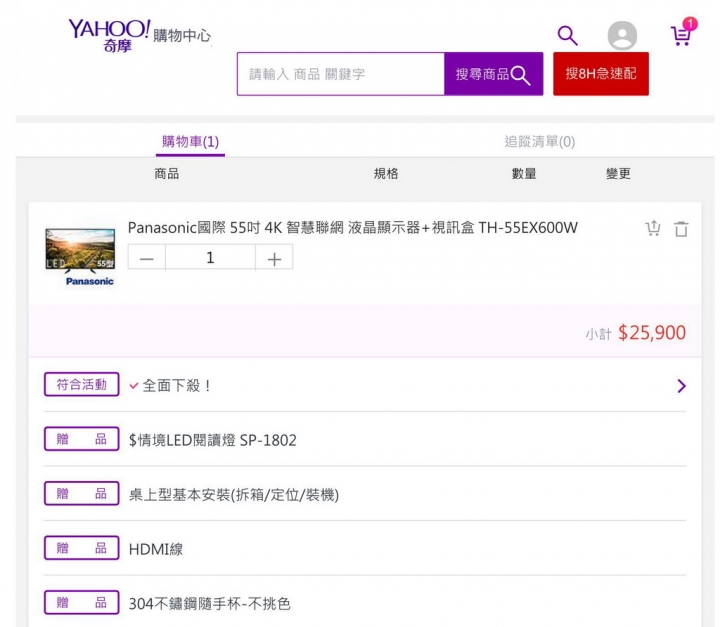The image size is (720, 627).
Task: Click the 贈品 tag beside HDMI線
Action: point(82,548)
